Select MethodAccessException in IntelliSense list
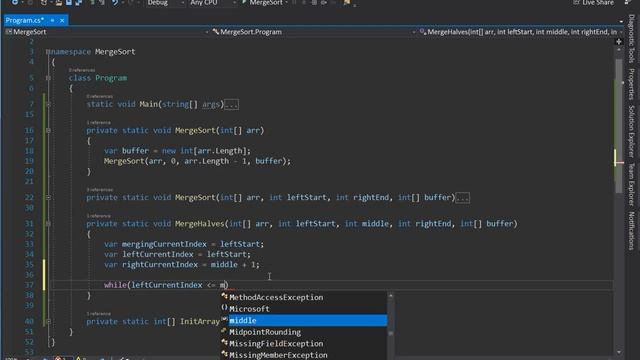This screenshot has width=640, height=360. (x=304, y=297)
